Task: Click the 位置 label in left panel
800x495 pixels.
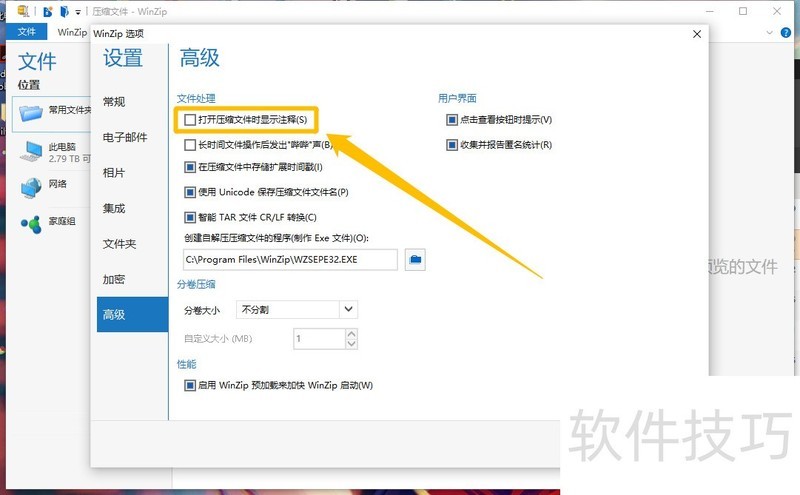Action: [29, 85]
